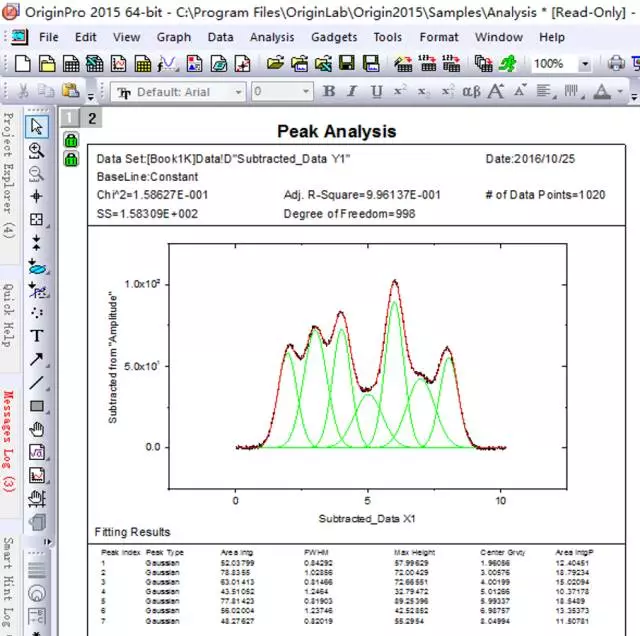Open the 100% zoom level dropdown
The width and height of the screenshot is (640, 636).
(x=585, y=64)
